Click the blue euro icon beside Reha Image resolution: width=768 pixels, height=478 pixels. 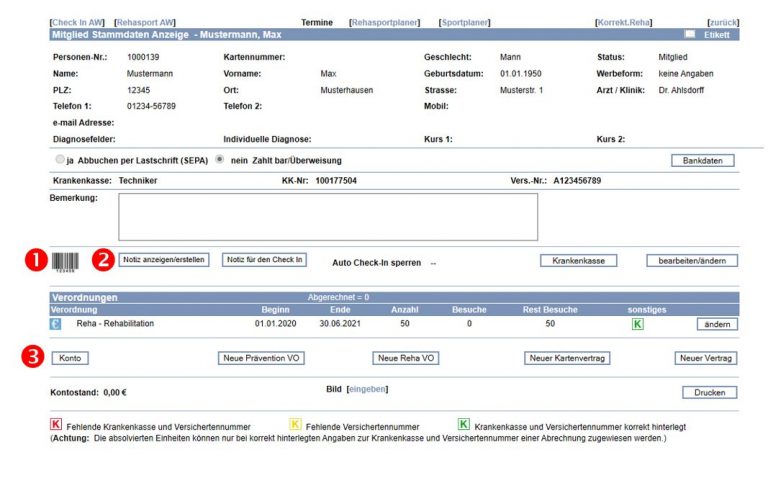click(55, 324)
